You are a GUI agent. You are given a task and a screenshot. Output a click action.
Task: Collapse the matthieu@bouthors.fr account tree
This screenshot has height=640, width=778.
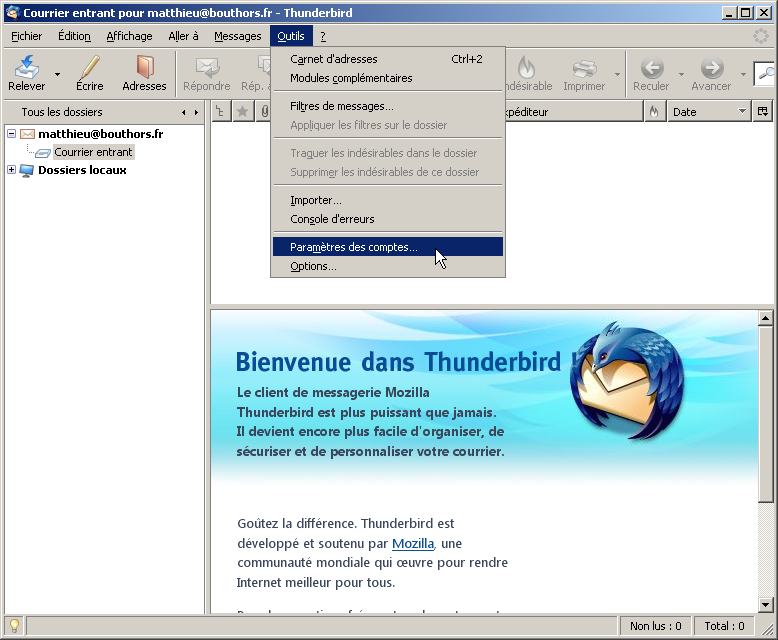(12, 134)
